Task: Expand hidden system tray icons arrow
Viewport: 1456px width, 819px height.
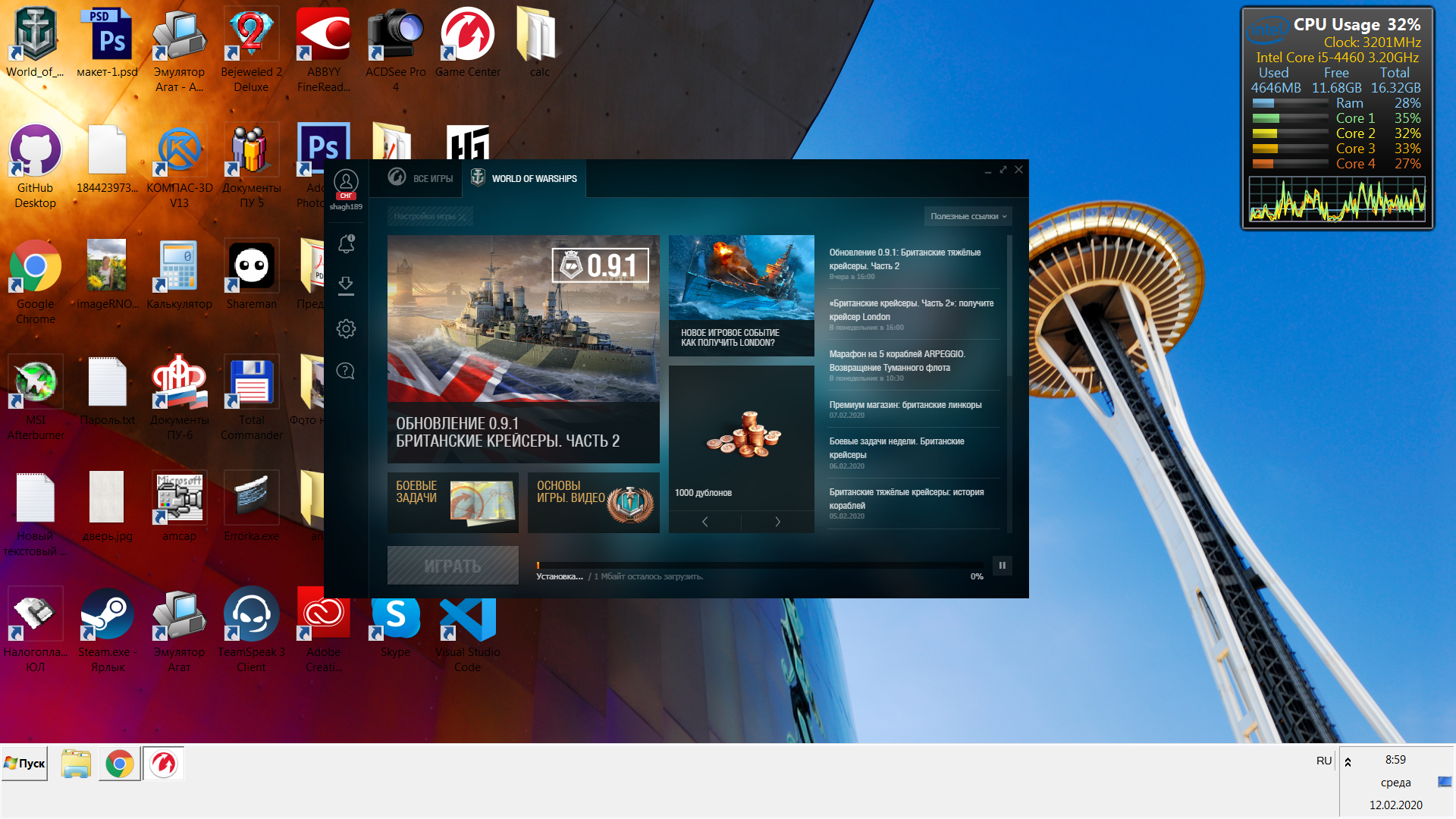Action: click(x=1348, y=762)
